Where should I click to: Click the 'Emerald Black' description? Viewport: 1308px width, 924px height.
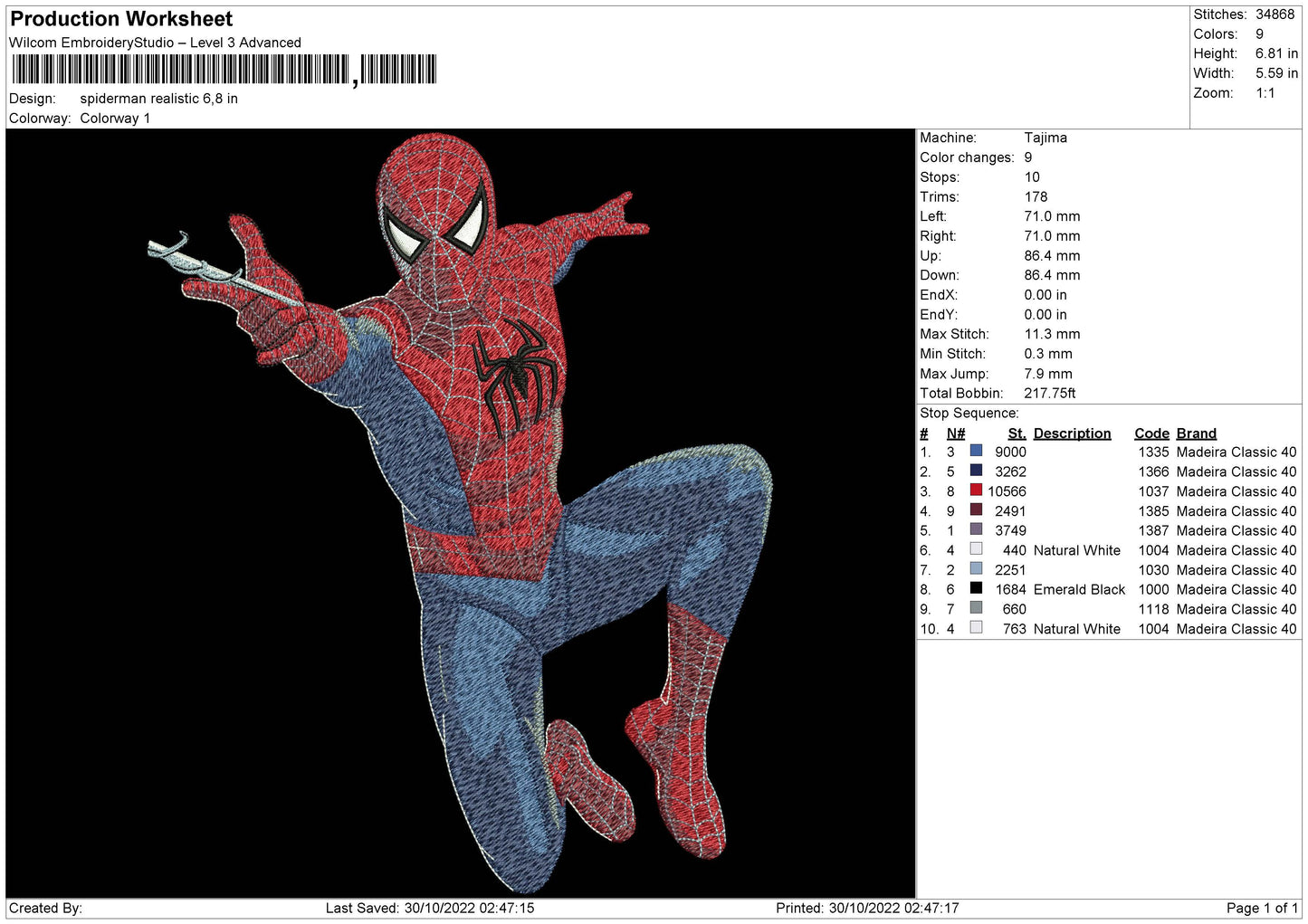[1079, 589]
